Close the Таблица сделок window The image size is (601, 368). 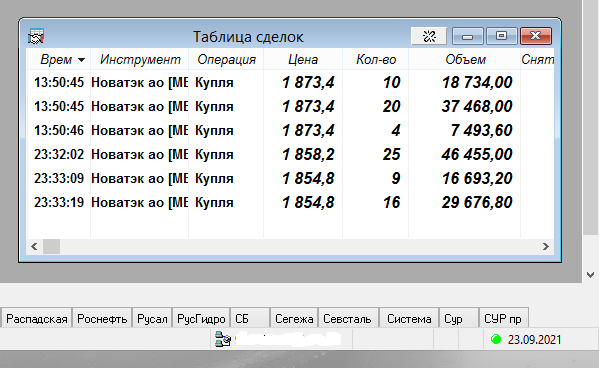536,36
